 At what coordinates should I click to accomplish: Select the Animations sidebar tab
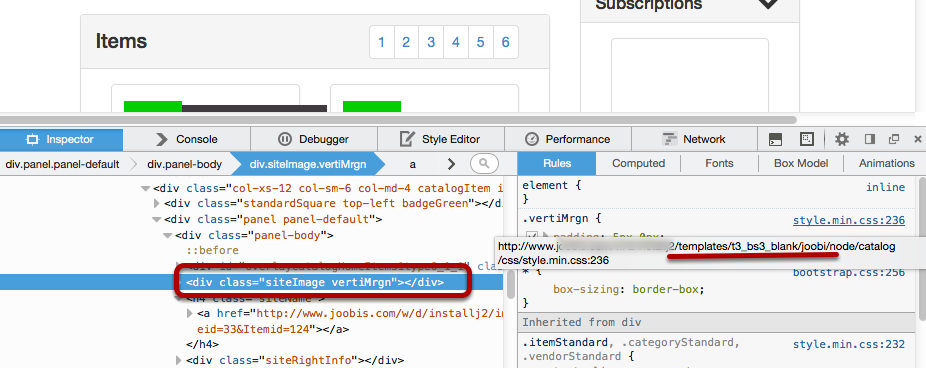[x=886, y=164]
